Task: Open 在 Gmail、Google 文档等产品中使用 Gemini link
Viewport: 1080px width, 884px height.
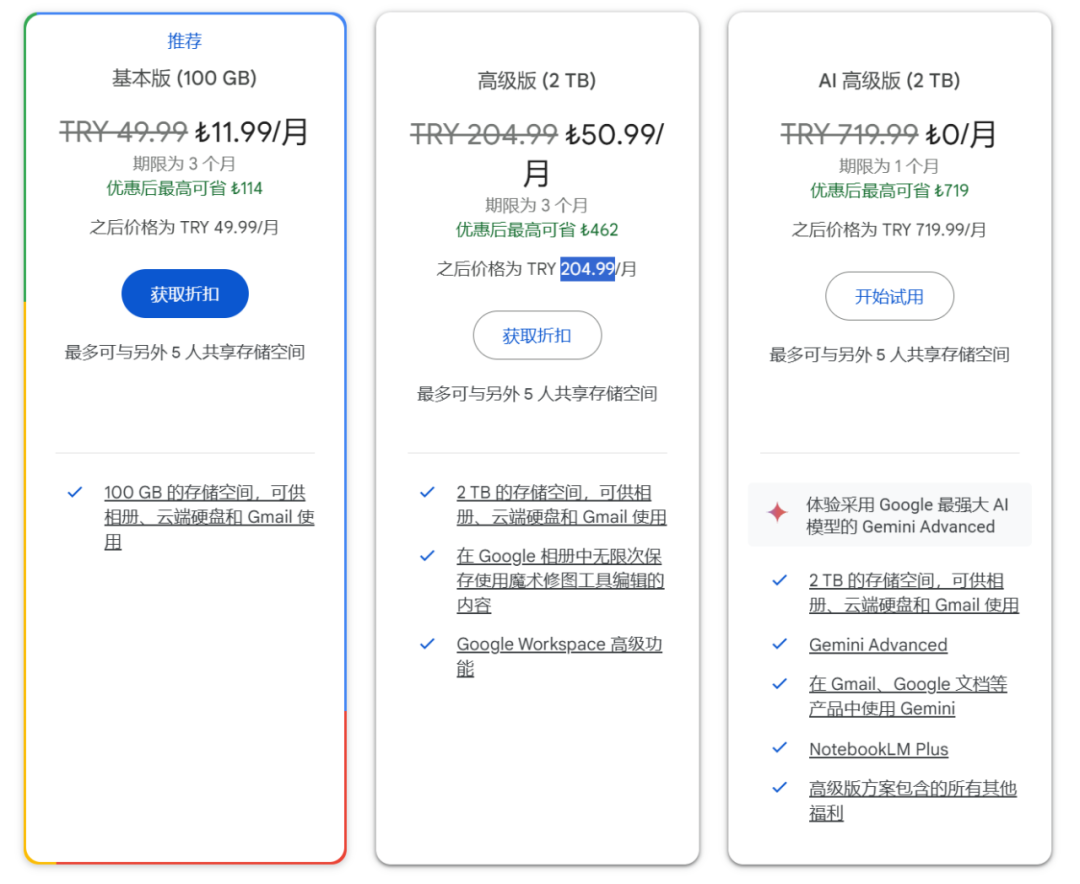Action: [x=908, y=696]
